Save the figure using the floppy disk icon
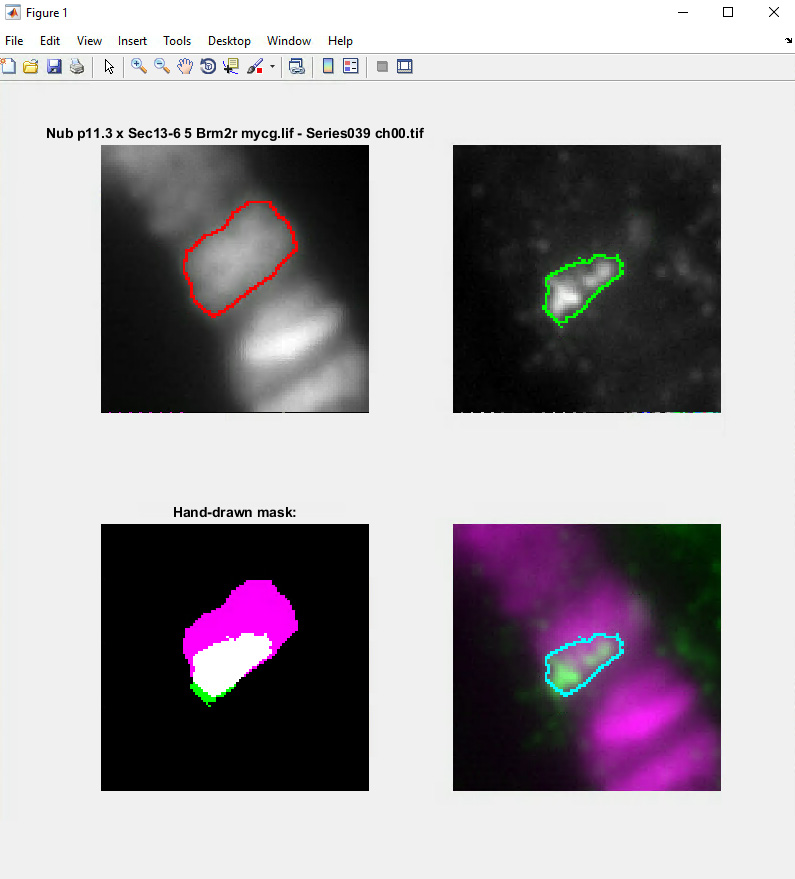This screenshot has height=879, width=795. pos(54,66)
